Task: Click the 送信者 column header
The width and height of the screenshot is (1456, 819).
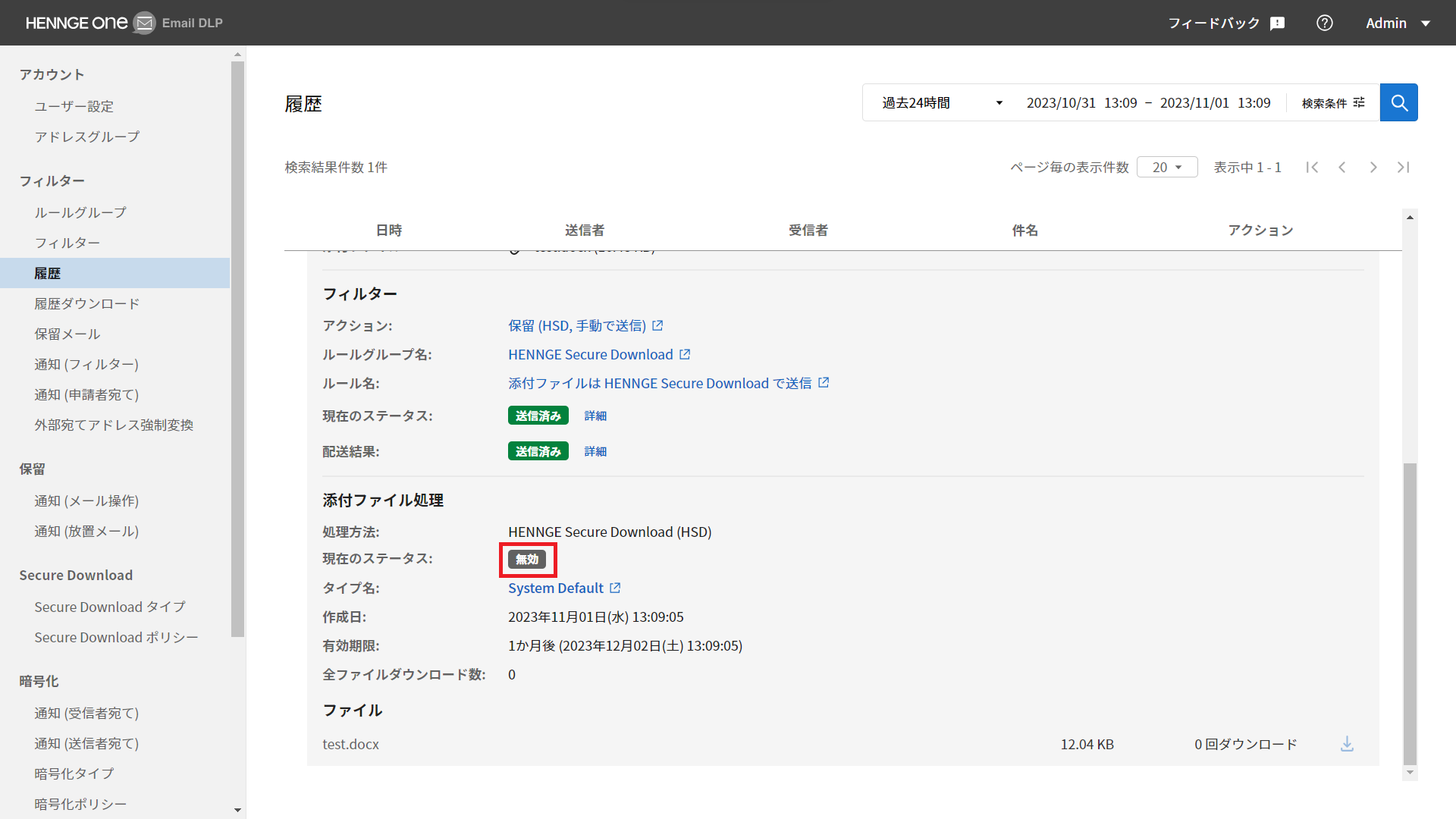Action: pos(585,230)
